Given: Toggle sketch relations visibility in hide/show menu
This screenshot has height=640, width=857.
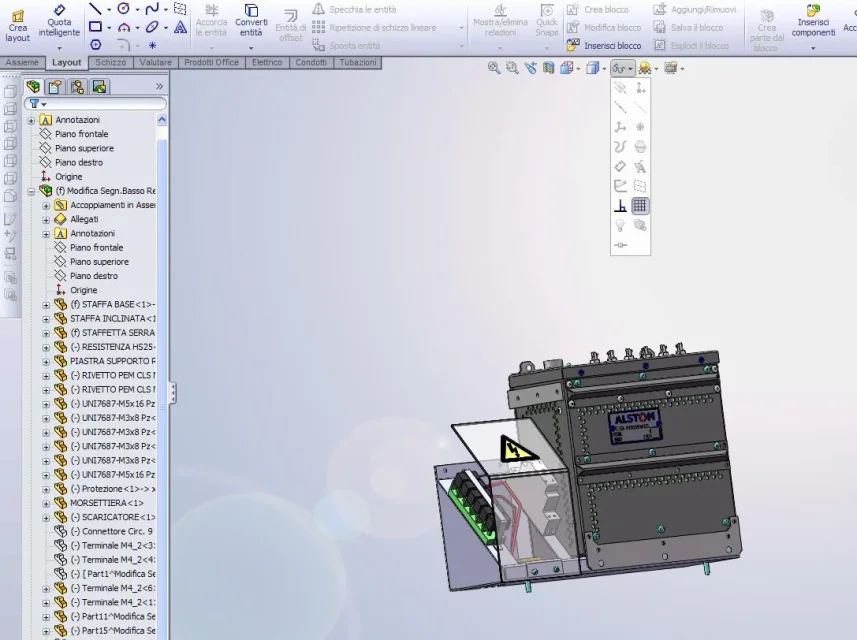Looking at the screenshot, I should click(x=620, y=206).
